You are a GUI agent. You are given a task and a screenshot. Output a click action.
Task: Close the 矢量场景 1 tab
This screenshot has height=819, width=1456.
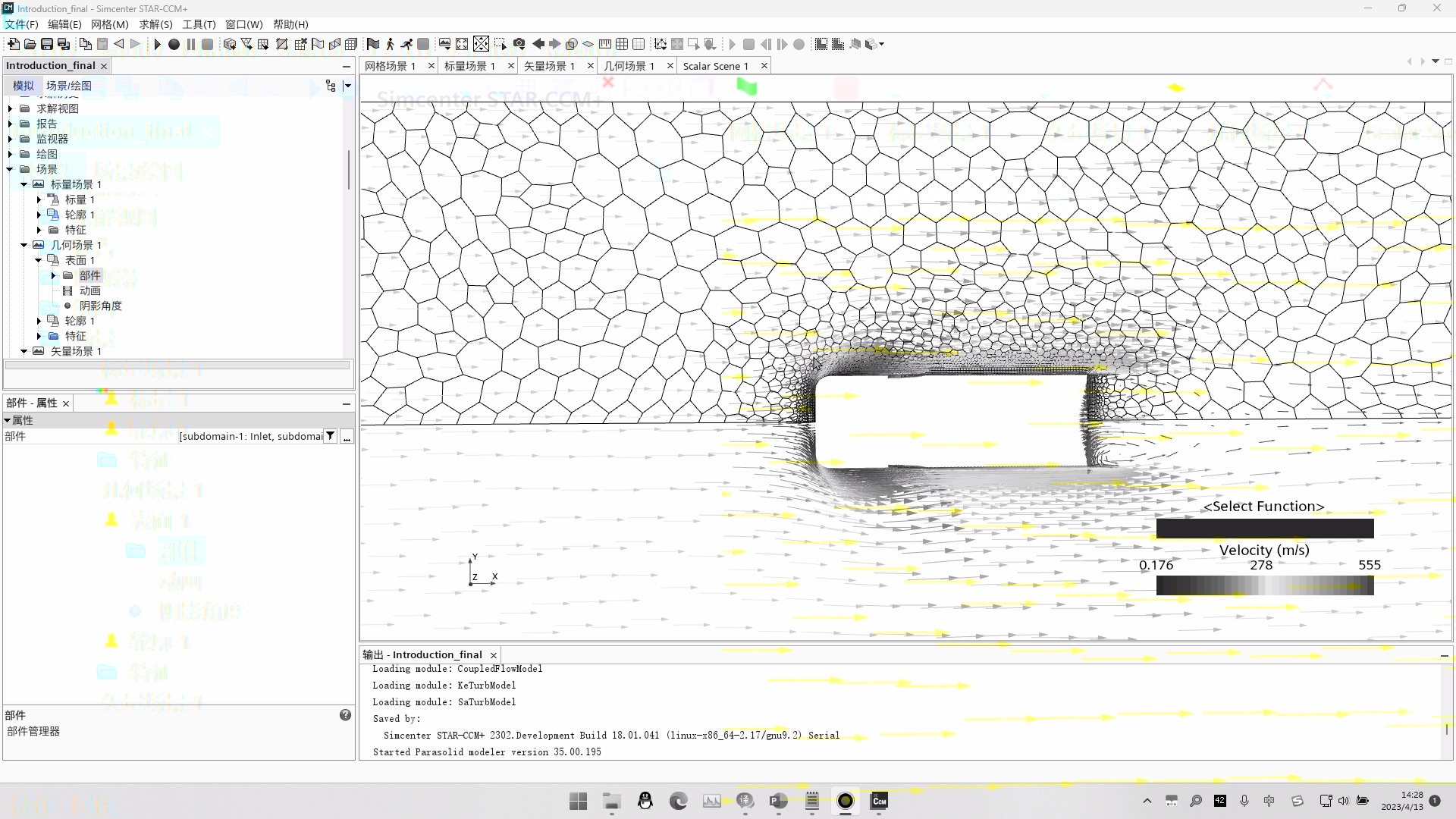click(591, 66)
